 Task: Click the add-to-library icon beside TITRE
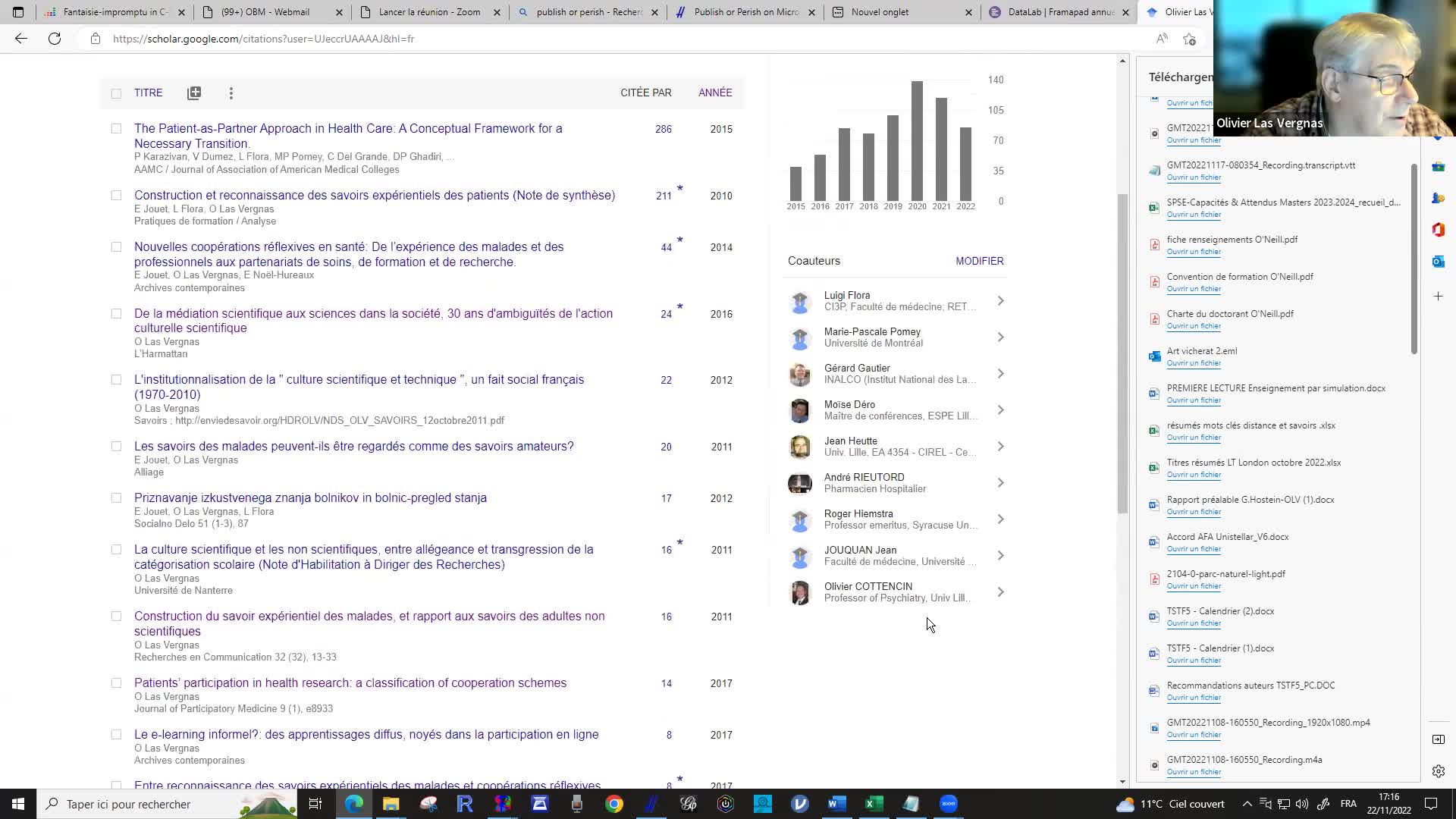(x=194, y=93)
